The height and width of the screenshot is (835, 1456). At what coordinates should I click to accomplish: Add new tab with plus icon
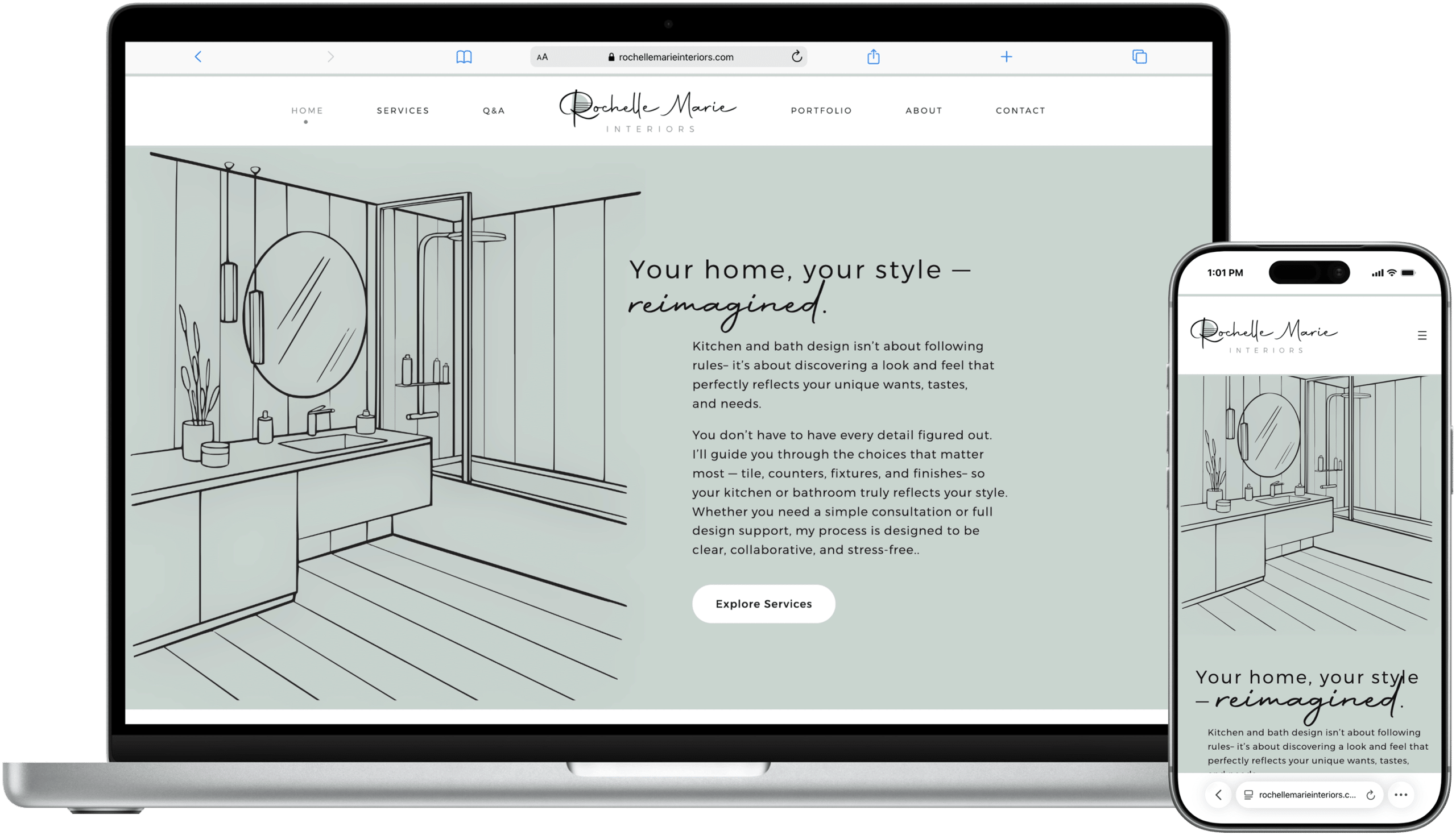click(1006, 56)
